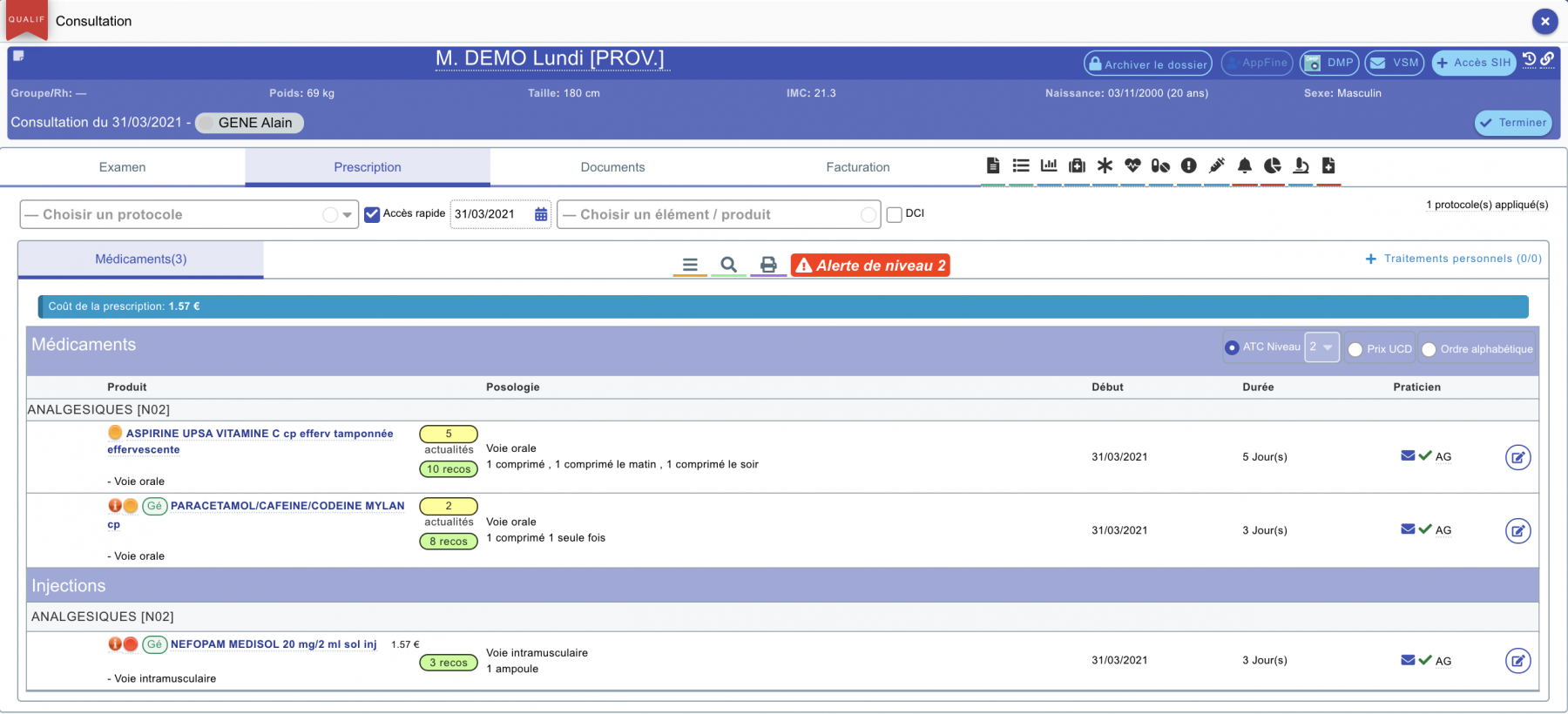Switch to the Documents tab
Image resolution: width=1568 pixels, height=714 pixels.
(612, 167)
